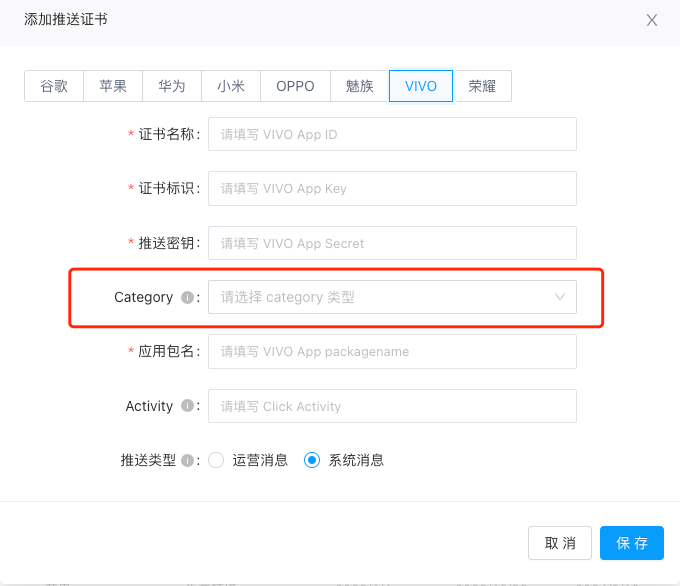This screenshot has width=680, height=586.
Task: Open the 荣耀 tab
Action: coord(482,86)
